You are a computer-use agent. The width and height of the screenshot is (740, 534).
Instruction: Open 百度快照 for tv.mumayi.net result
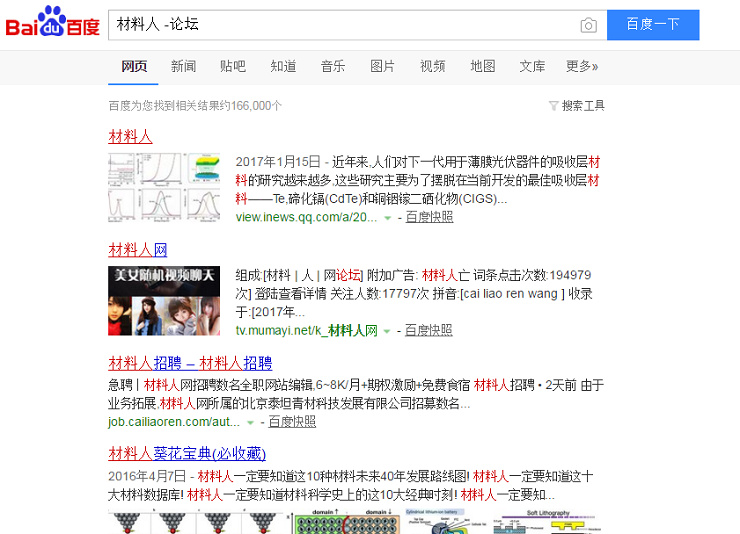click(429, 330)
